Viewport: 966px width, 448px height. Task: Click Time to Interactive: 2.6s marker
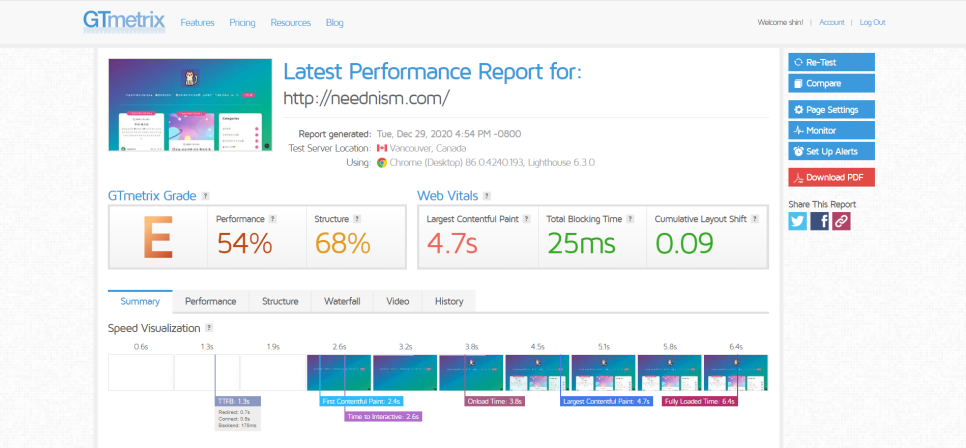pos(383,417)
